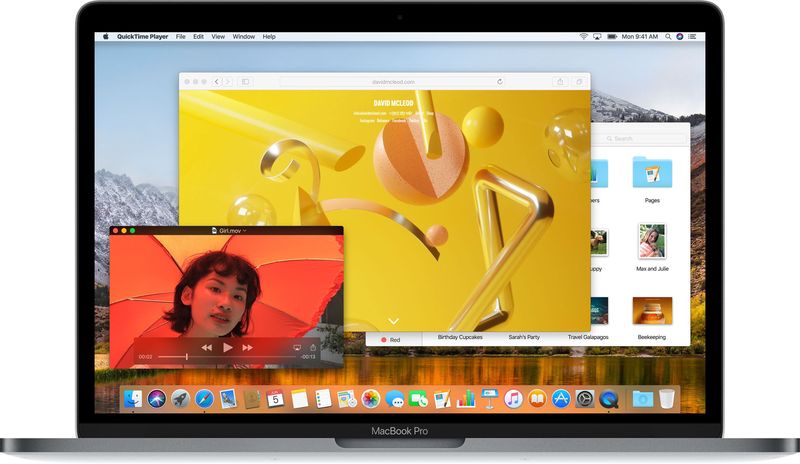Select Max and Julie photo in Finder
This screenshot has height=464, width=800.
tap(652, 241)
